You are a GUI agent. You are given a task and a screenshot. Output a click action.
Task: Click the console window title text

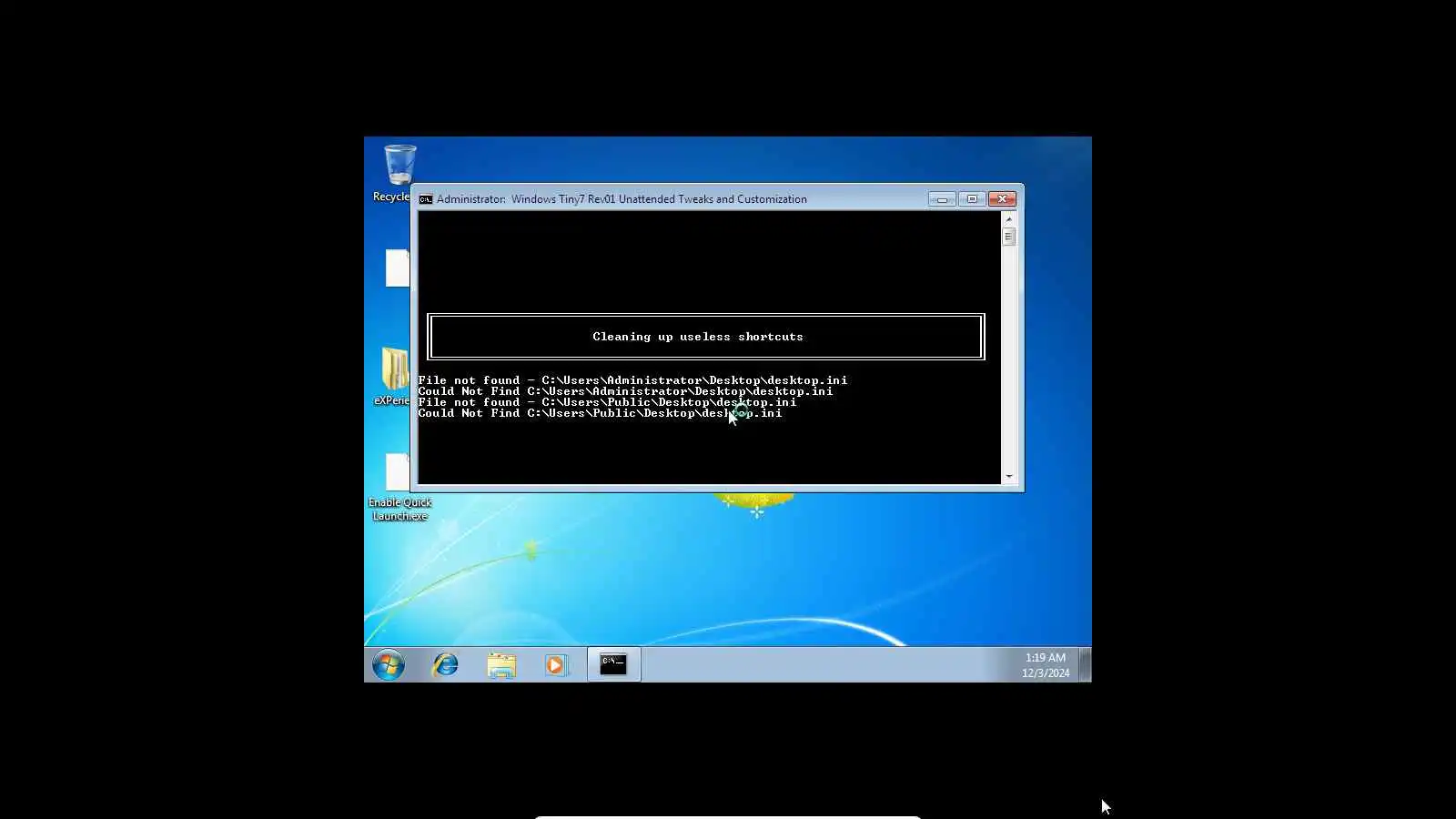click(x=622, y=199)
